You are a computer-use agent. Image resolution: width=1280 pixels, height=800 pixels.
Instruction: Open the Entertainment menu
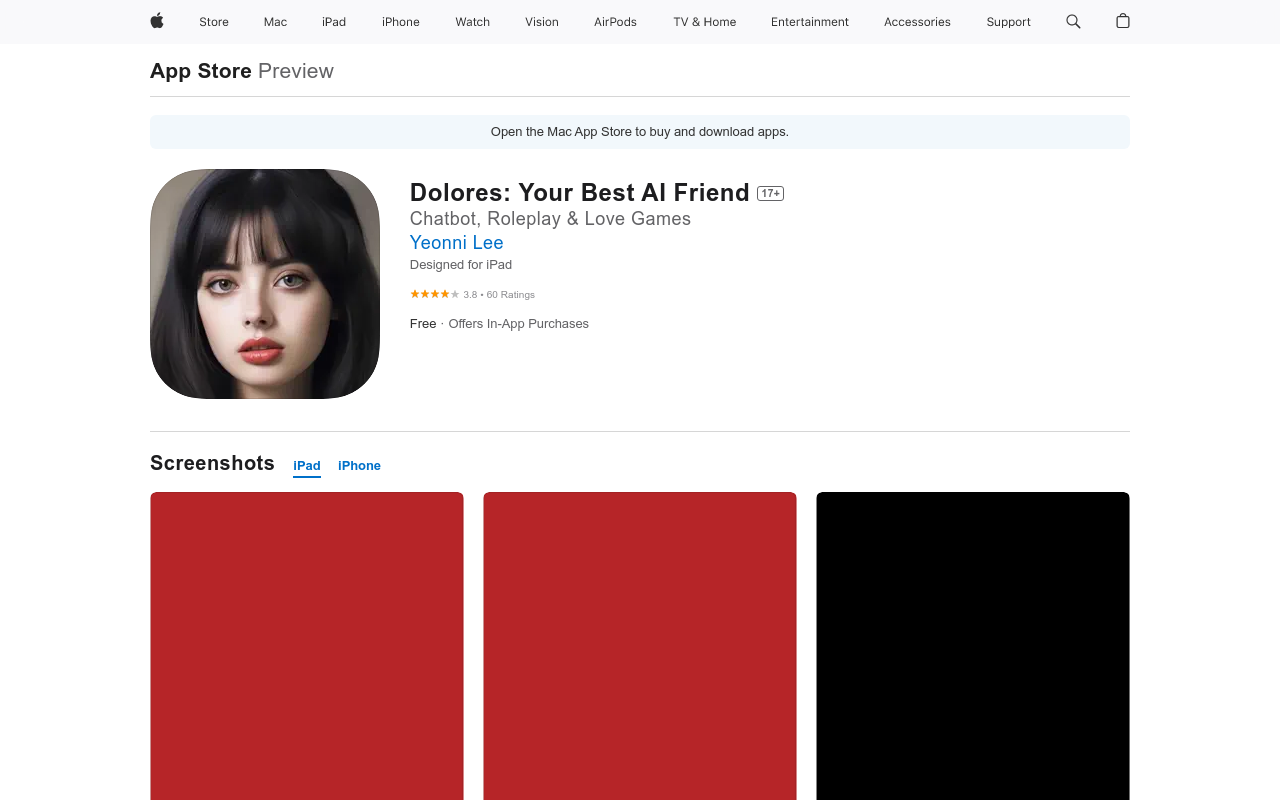[x=810, y=22]
